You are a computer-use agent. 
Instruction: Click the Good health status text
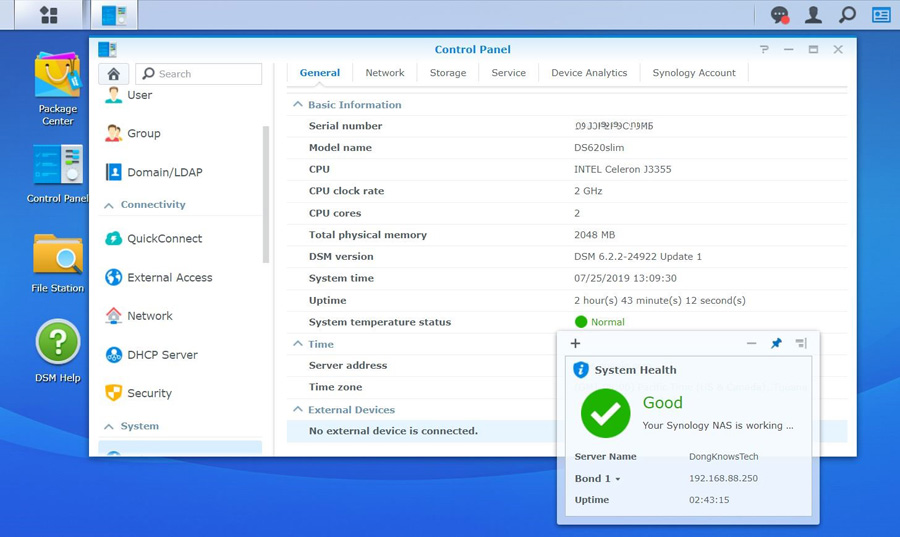662,403
